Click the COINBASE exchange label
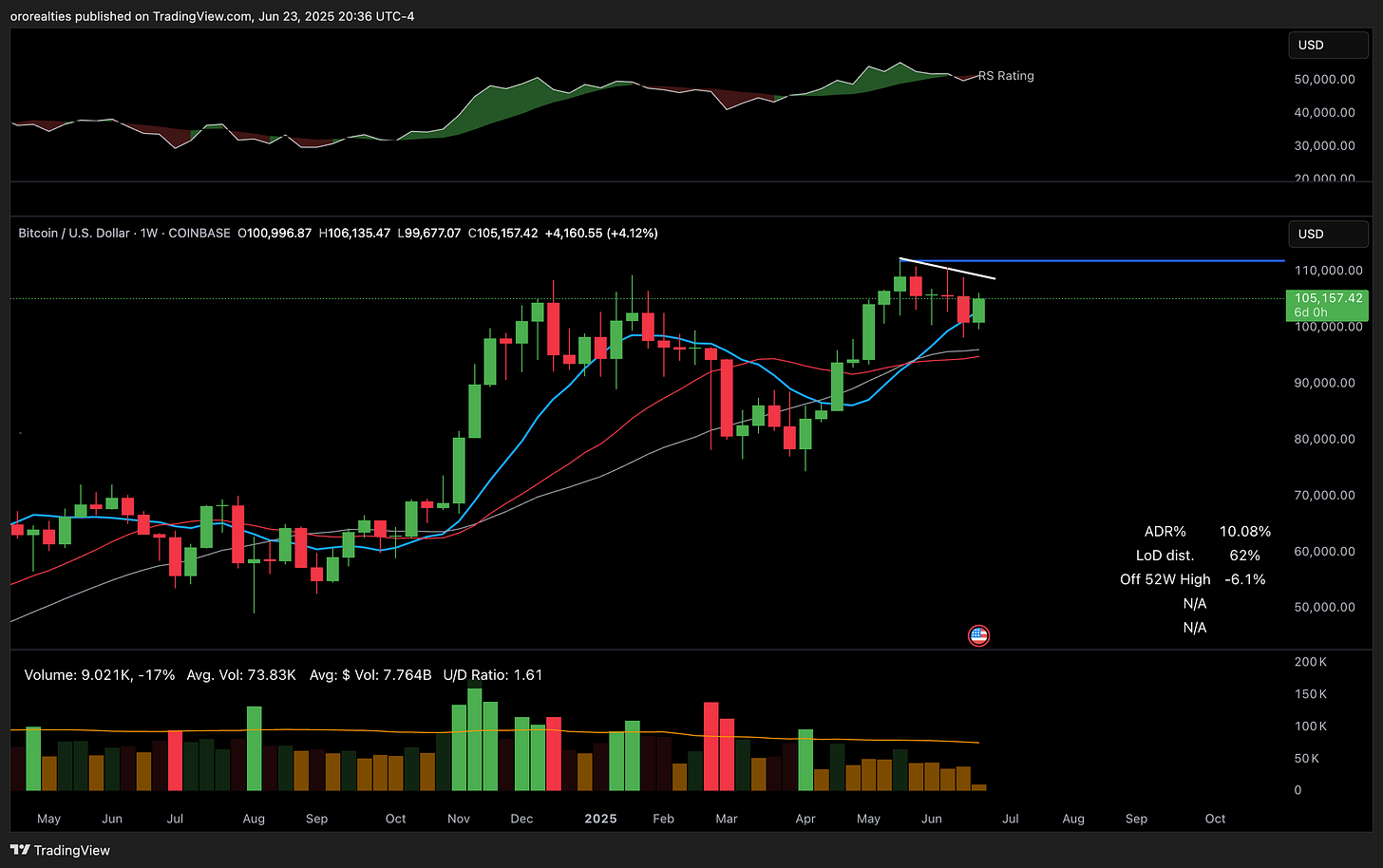 point(199,233)
